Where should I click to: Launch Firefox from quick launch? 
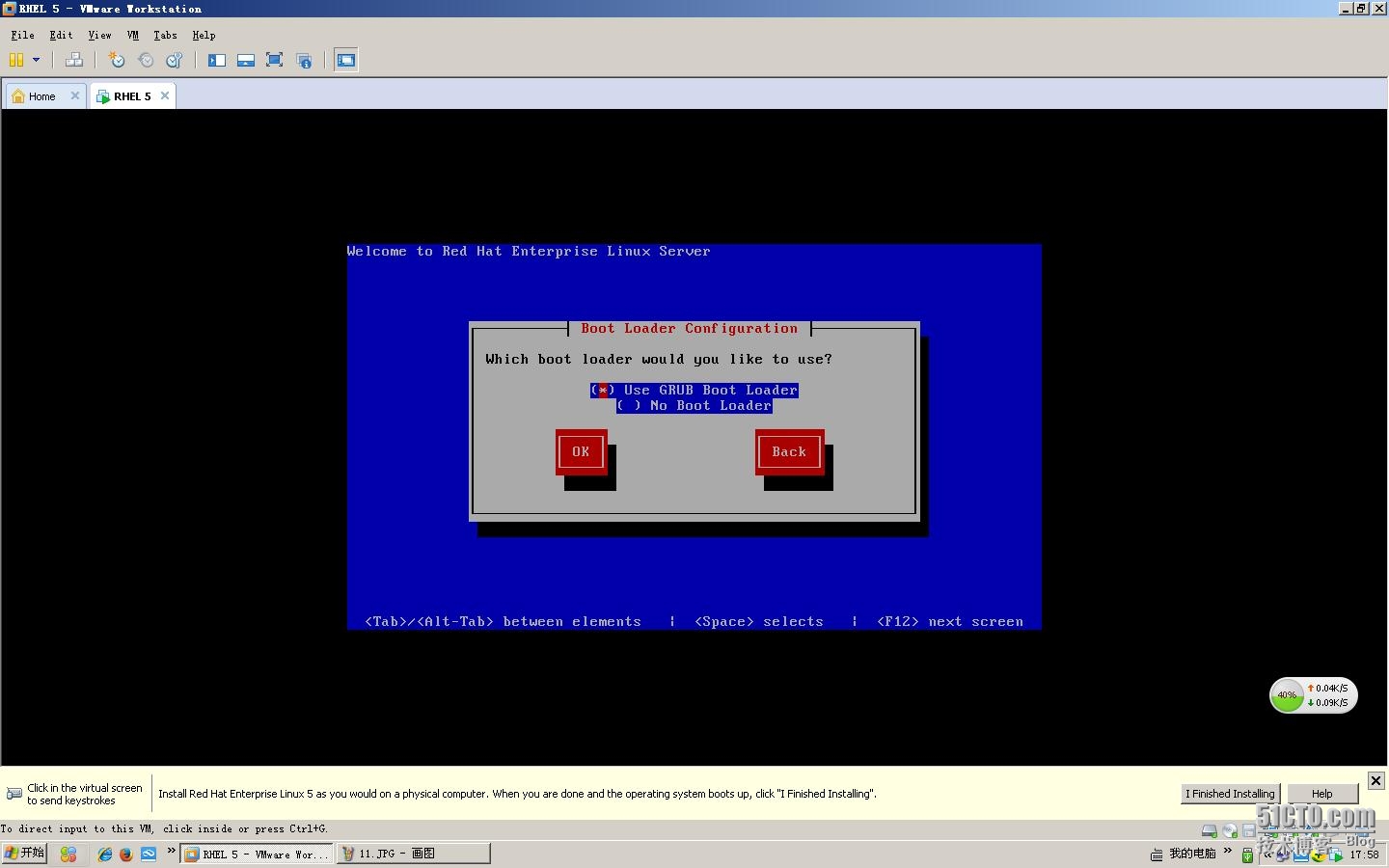click(126, 854)
